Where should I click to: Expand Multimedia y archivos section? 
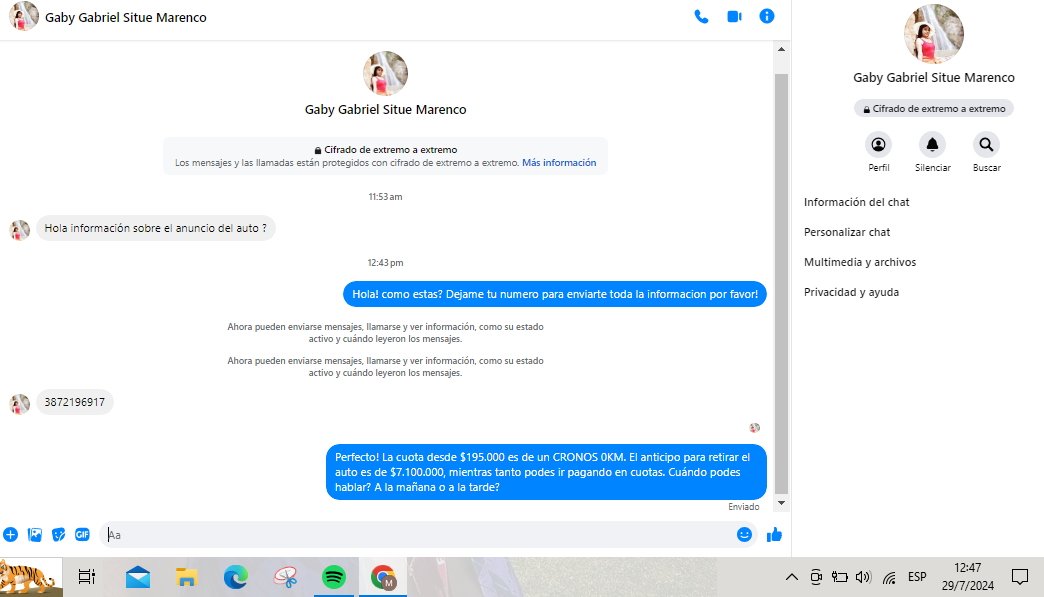(x=860, y=262)
